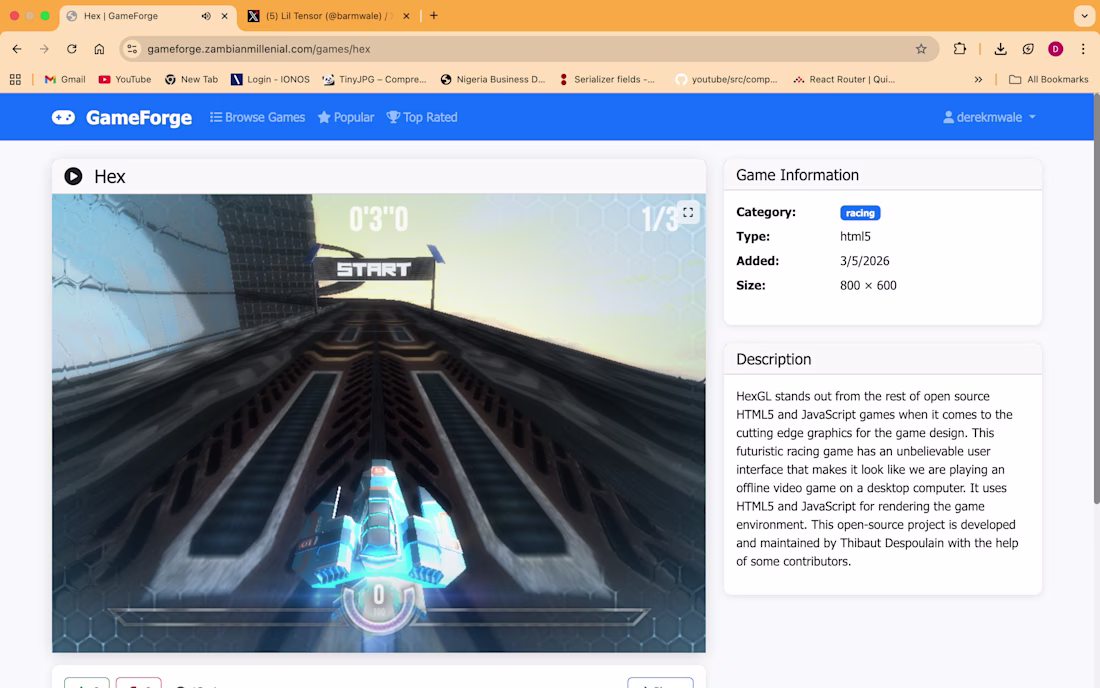Reload the current page

72,49
